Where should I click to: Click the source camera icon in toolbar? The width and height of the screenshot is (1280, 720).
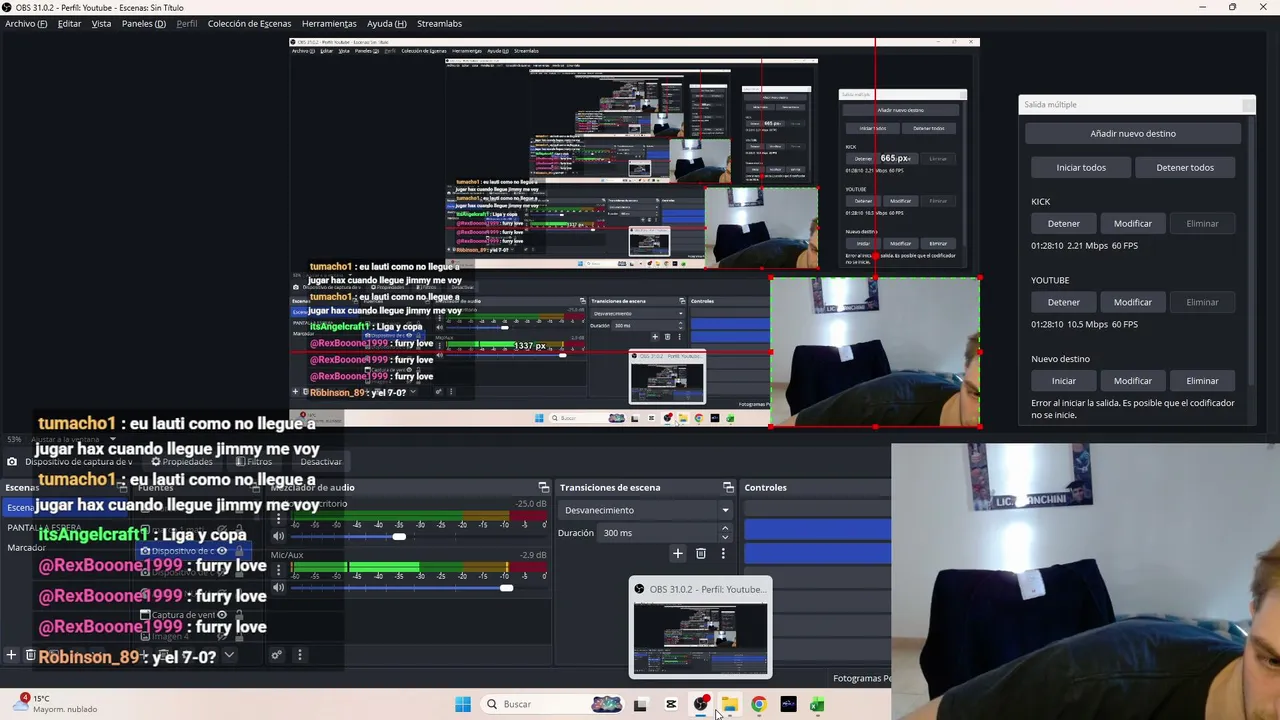(x=11, y=462)
